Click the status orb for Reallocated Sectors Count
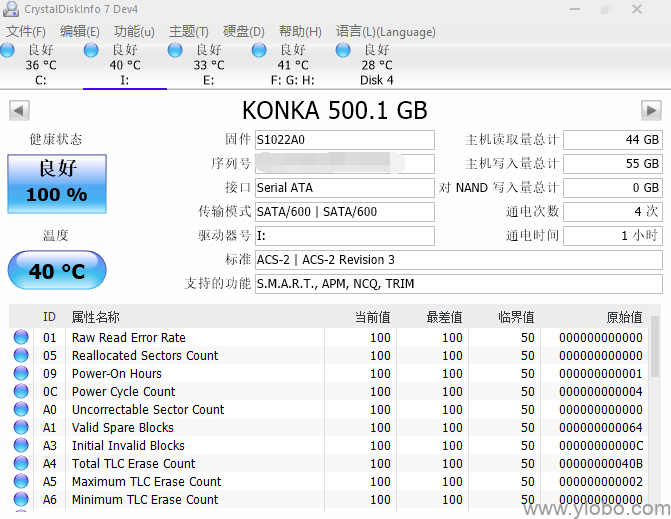 click(21, 355)
